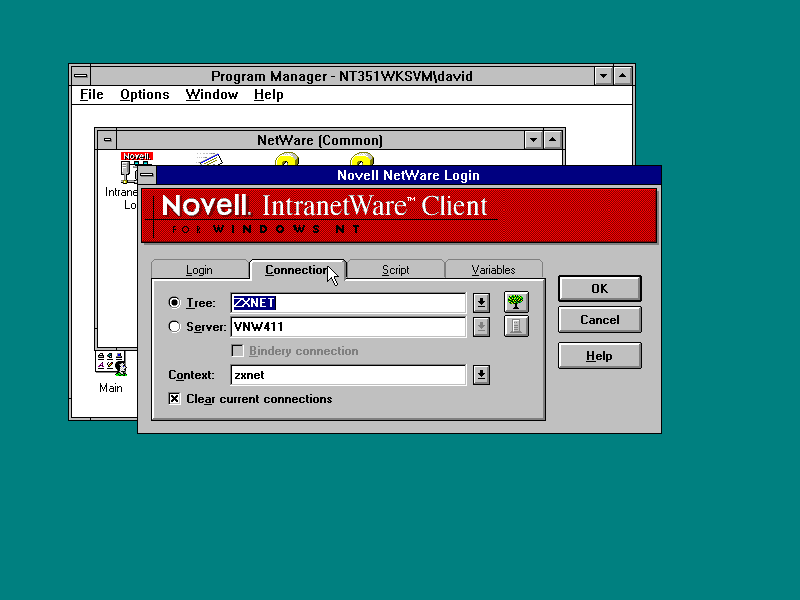Image resolution: width=800 pixels, height=600 pixels.
Task: Open the Novell NetWare Login control-menu box
Action: click(x=148, y=175)
